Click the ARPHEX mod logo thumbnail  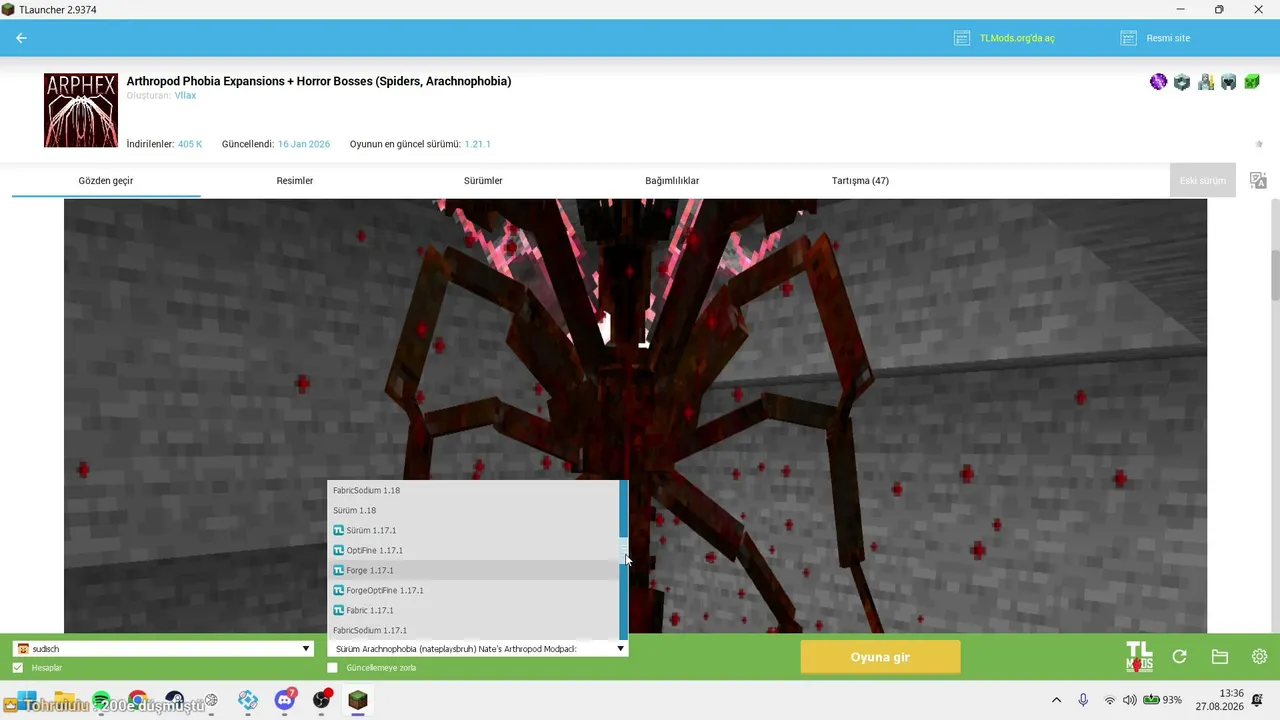[x=81, y=110]
